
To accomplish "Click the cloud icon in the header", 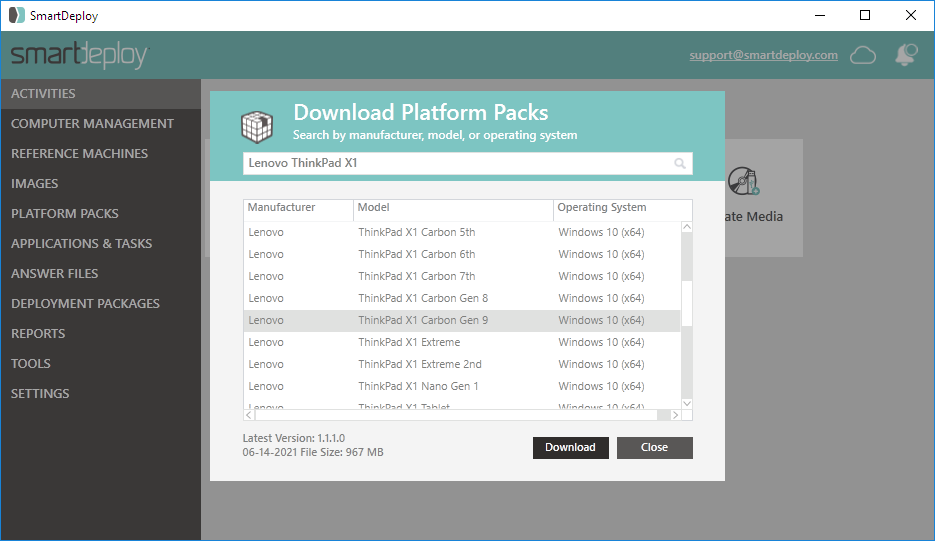I will (863, 55).
